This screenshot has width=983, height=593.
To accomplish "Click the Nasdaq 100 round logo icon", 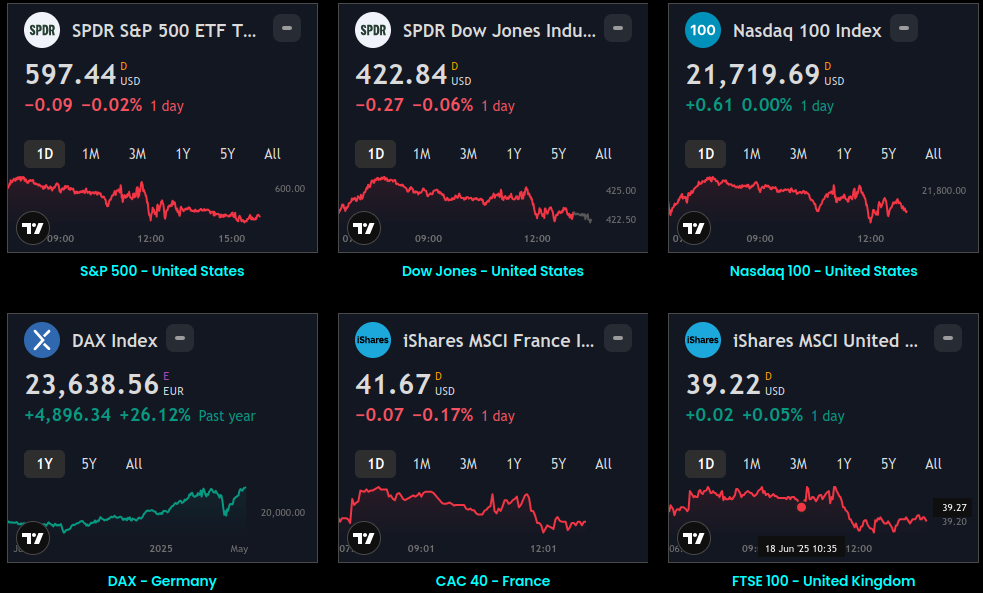I will click(x=703, y=30).
